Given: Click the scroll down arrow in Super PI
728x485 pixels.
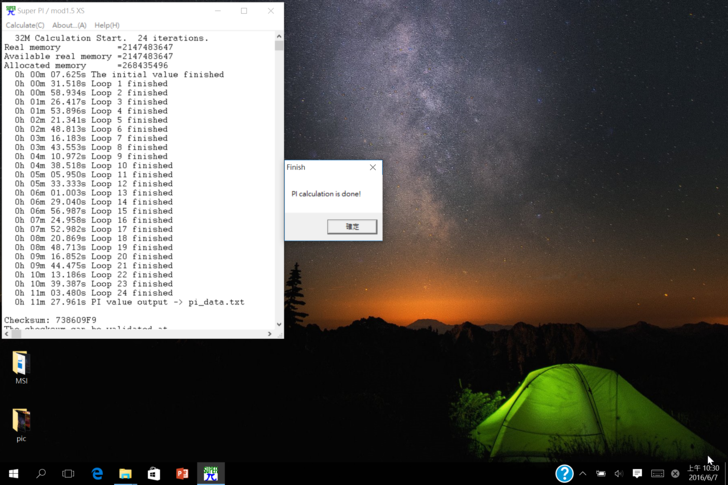Looking at the screenshot, I should pos(278,324).
